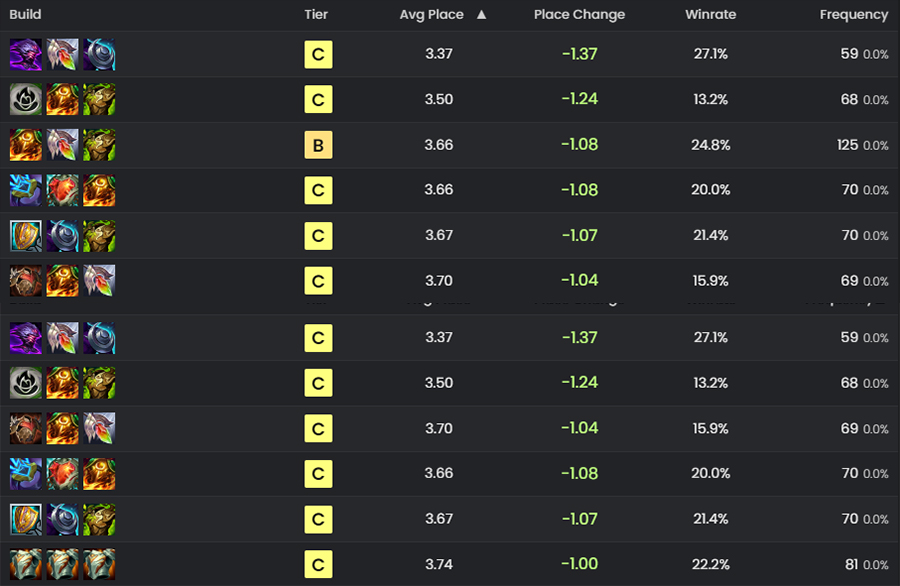Select the rainbow-tipped axe icon in B-tier row

point(63,145)
